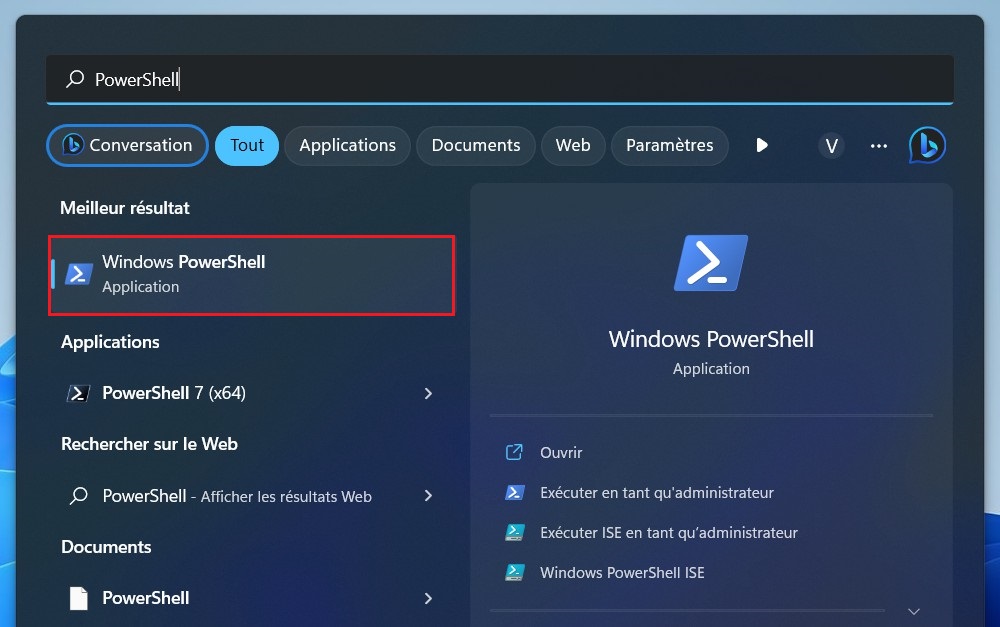The image size is (1000, 627).
Task: Expand the chevron next to PowerShell 7 (x64)
Action: point(429,394)
